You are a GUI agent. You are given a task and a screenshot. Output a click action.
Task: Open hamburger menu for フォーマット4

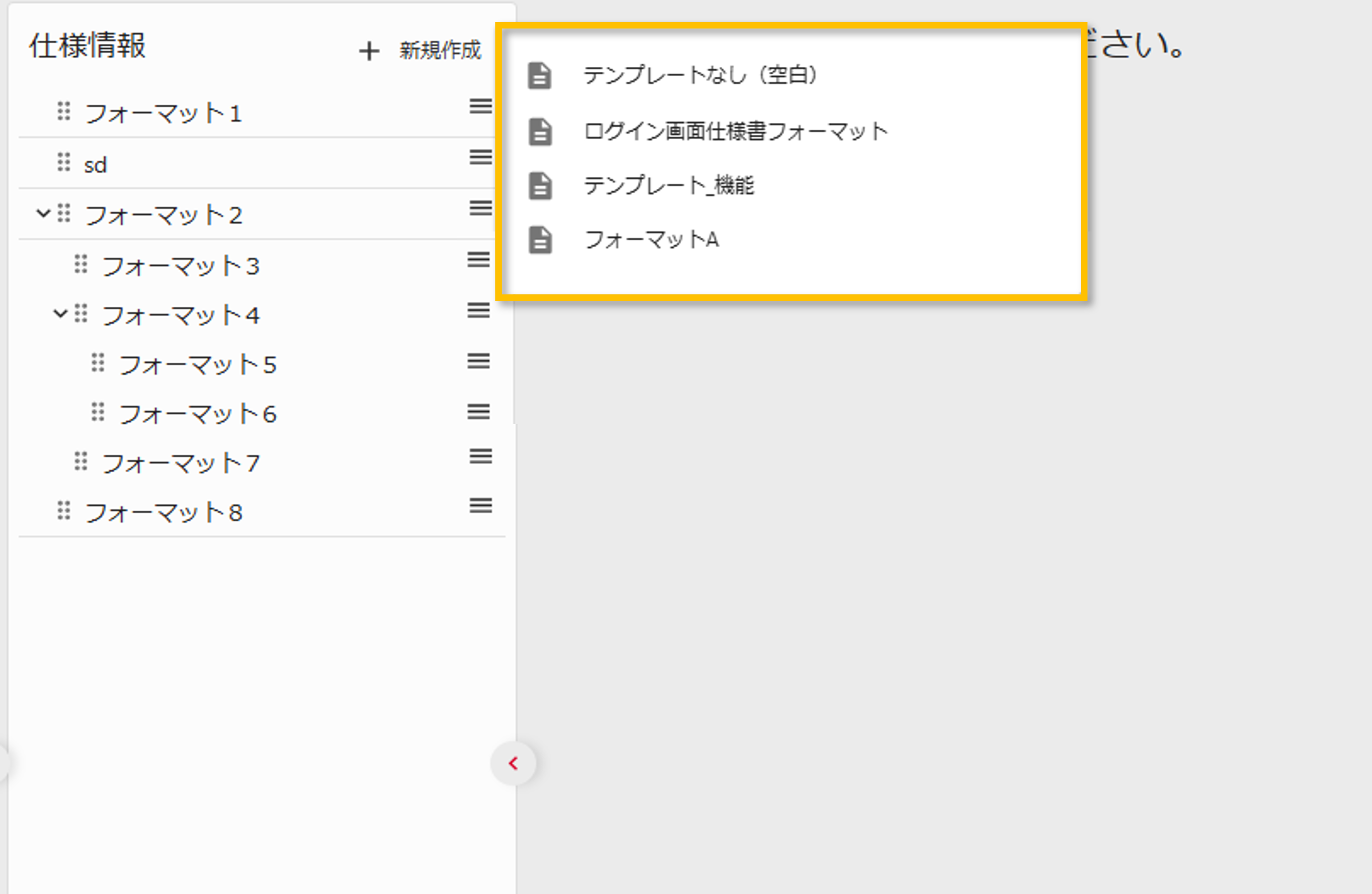coord(479,310)
